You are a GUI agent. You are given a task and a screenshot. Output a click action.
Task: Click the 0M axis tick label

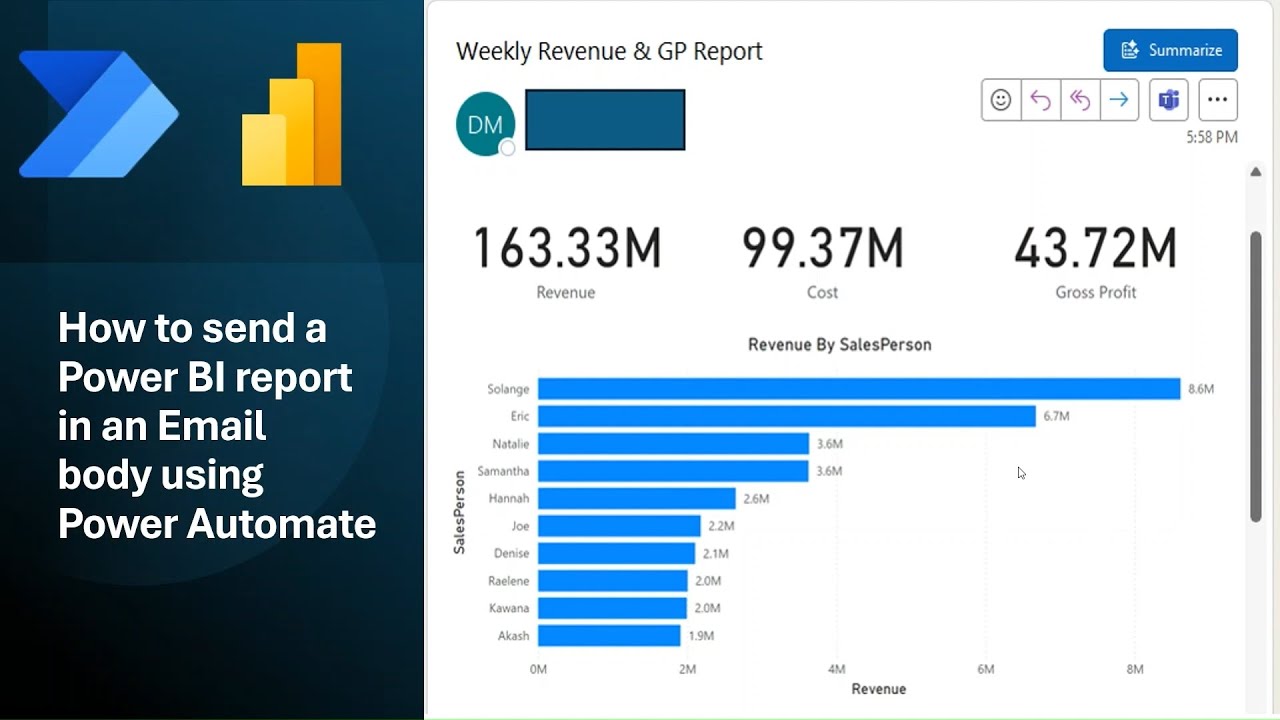tap(538, 669)
